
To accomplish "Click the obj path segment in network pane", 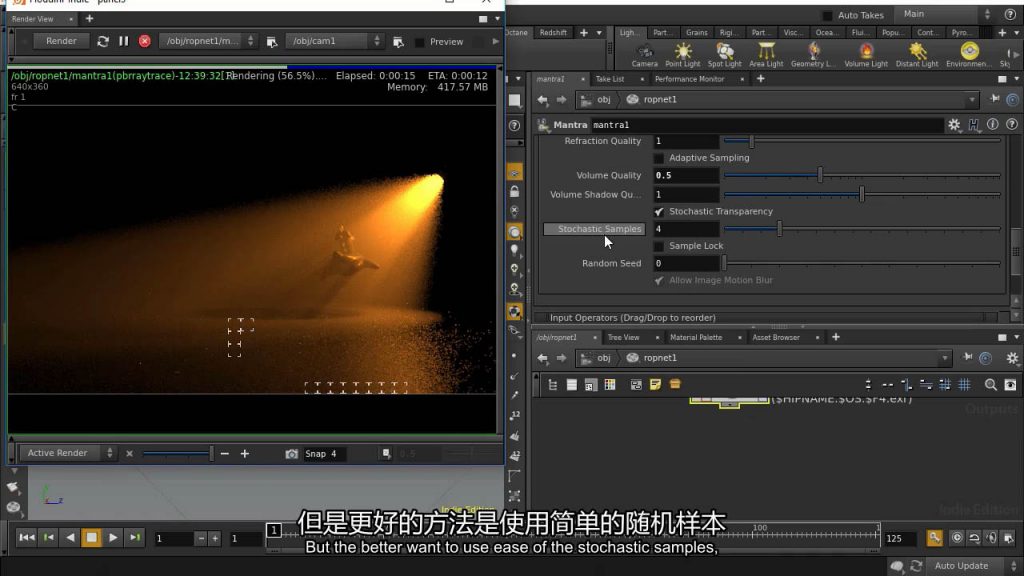I will coord(596,358).
